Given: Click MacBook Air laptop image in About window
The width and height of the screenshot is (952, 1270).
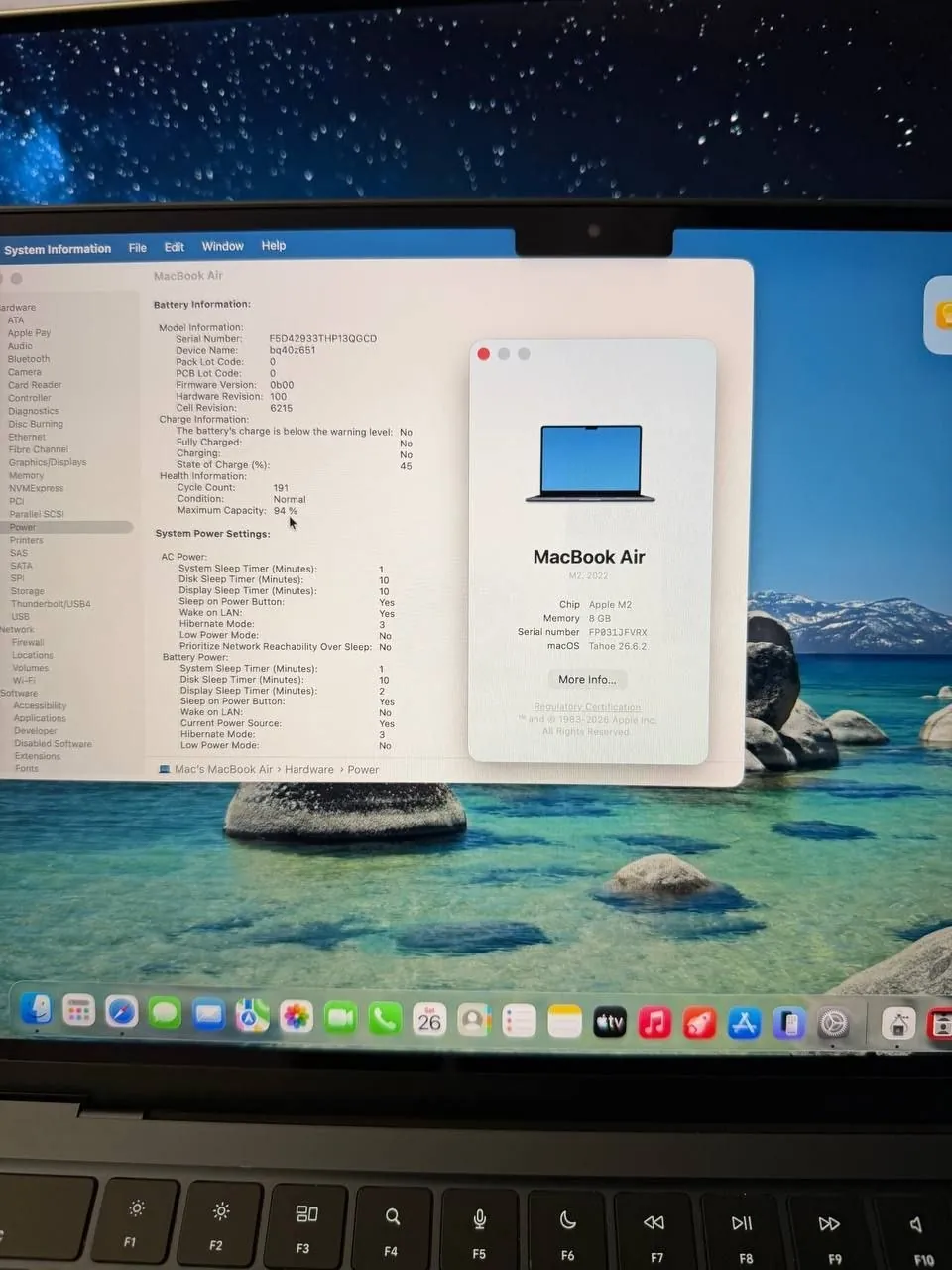Looking at the screenshot, I should (x=590, y=463).
